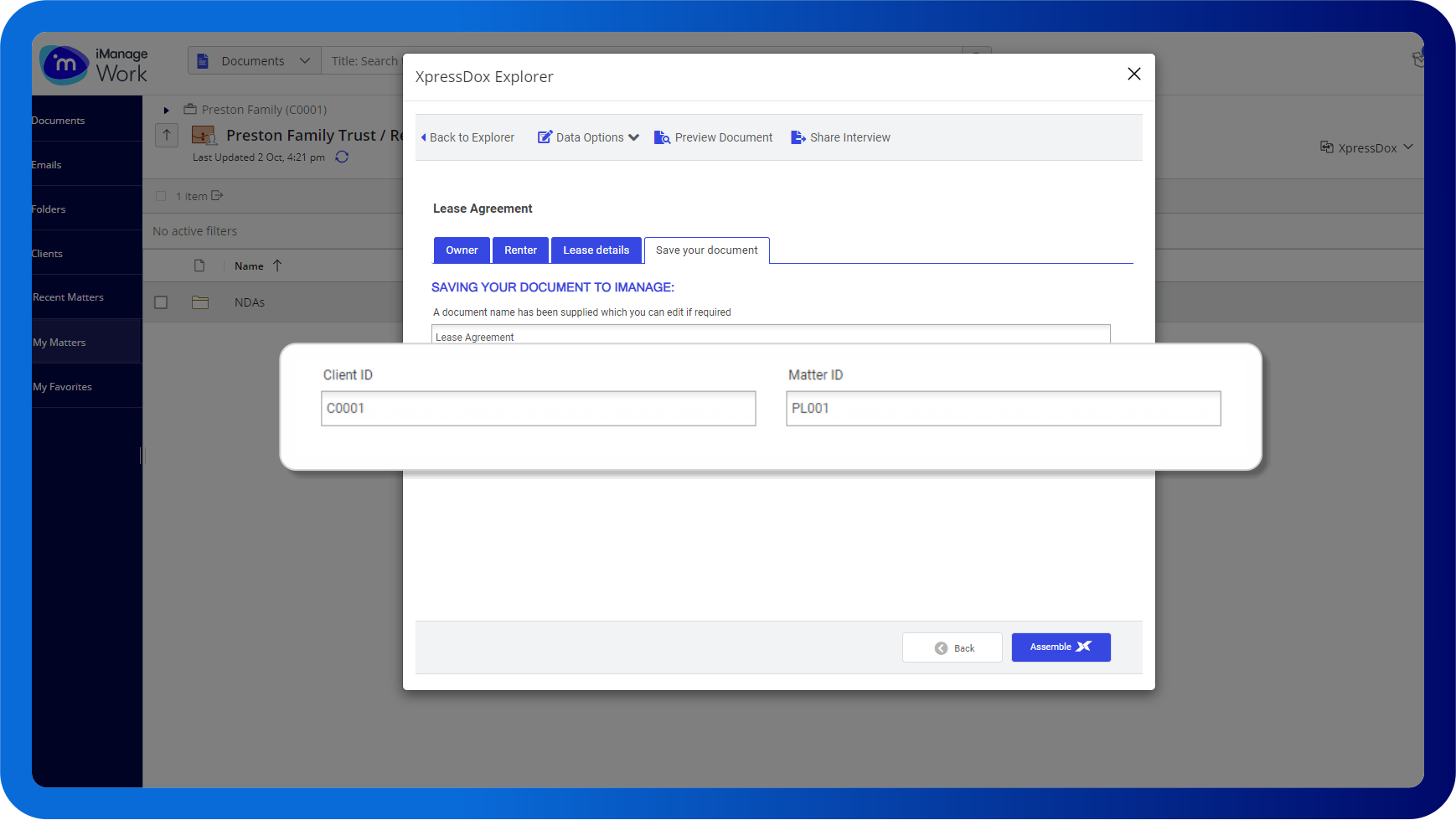
Task: Expand the Preston Family breadcrumb arrow
Action: click(x=166, y=110)
